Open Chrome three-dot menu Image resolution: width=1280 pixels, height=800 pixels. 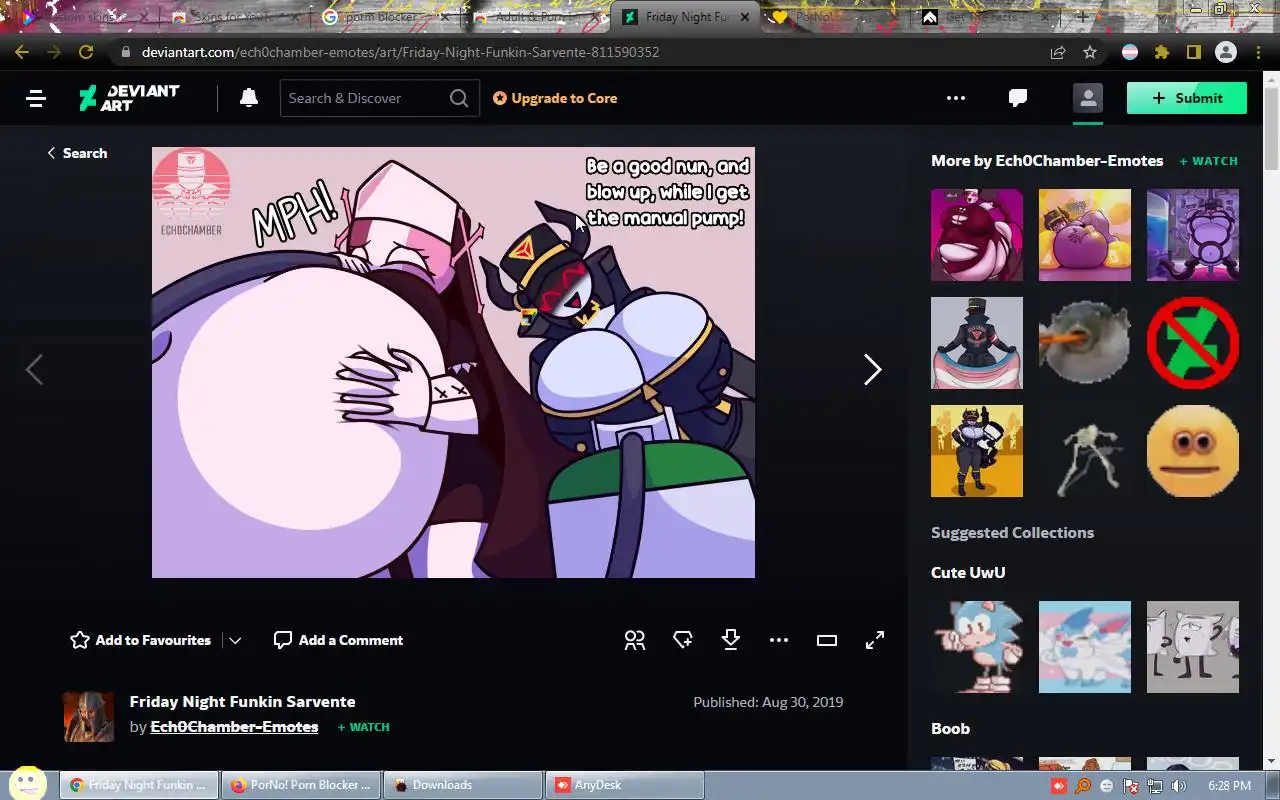pyautogui.click(x=1259, y=52)
